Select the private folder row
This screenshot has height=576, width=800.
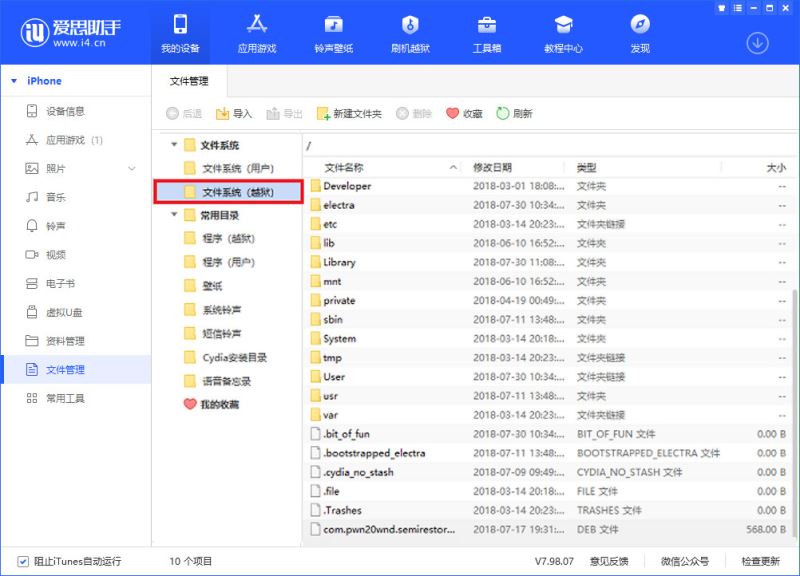click(549, 300)
